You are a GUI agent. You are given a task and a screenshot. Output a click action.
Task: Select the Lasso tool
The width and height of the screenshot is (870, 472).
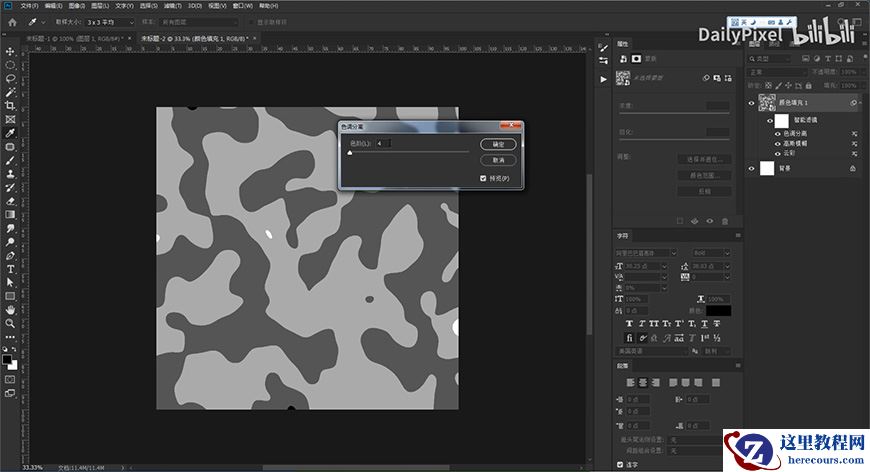10,78
